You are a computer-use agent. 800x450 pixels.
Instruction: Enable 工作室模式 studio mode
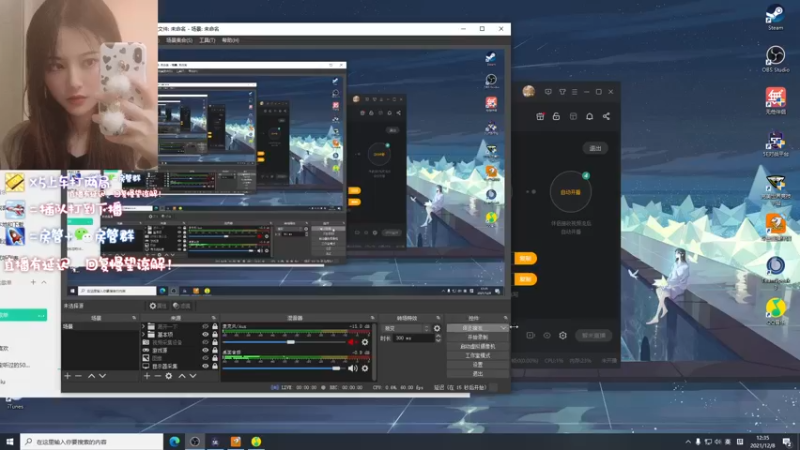478,356
